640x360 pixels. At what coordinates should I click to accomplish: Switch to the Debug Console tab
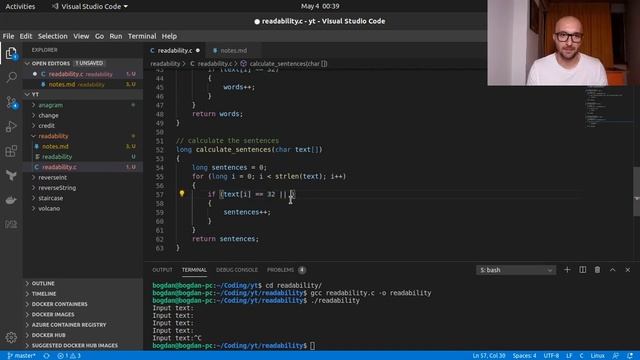(x=237, y=270)
